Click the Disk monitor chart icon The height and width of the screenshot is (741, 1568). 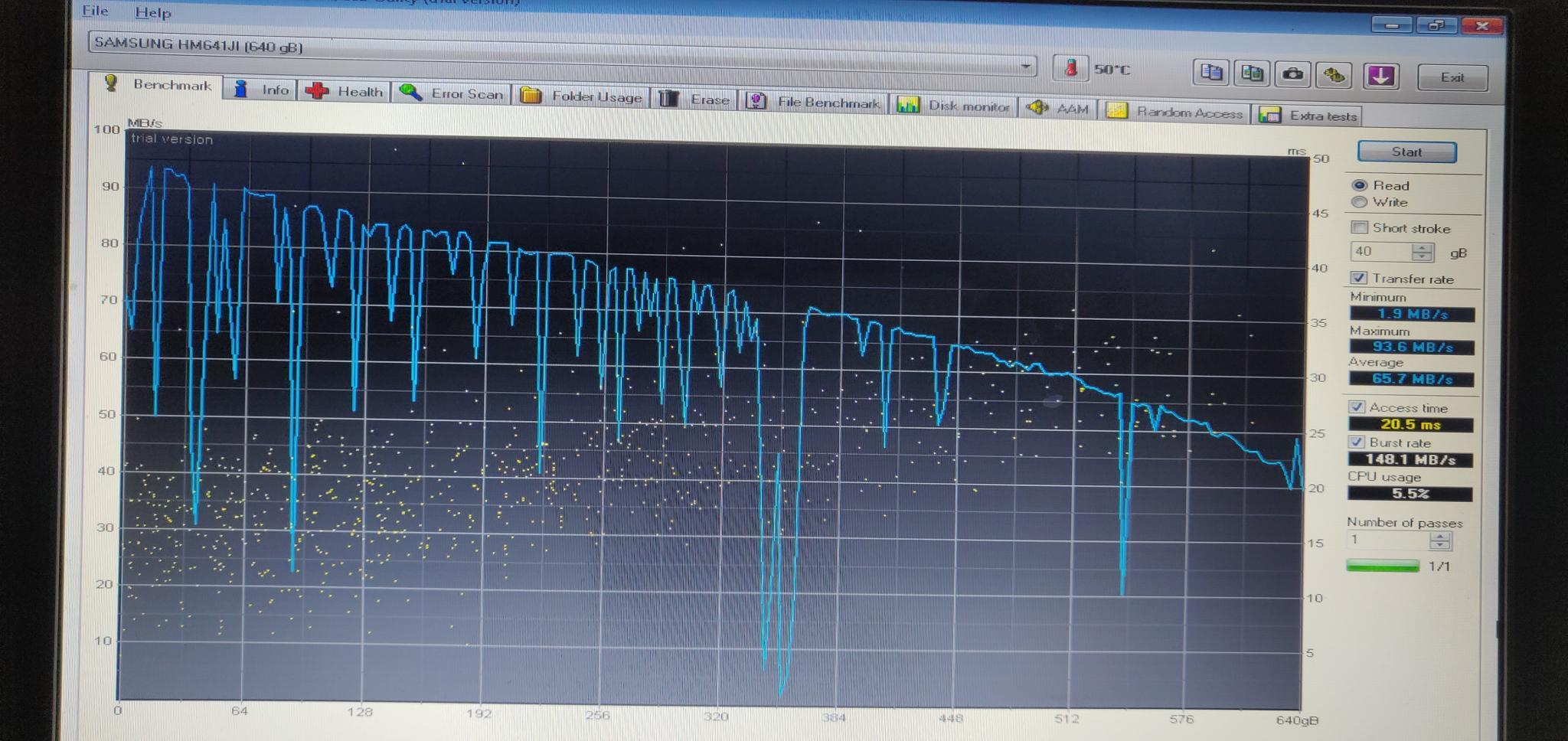pos(907,105)
